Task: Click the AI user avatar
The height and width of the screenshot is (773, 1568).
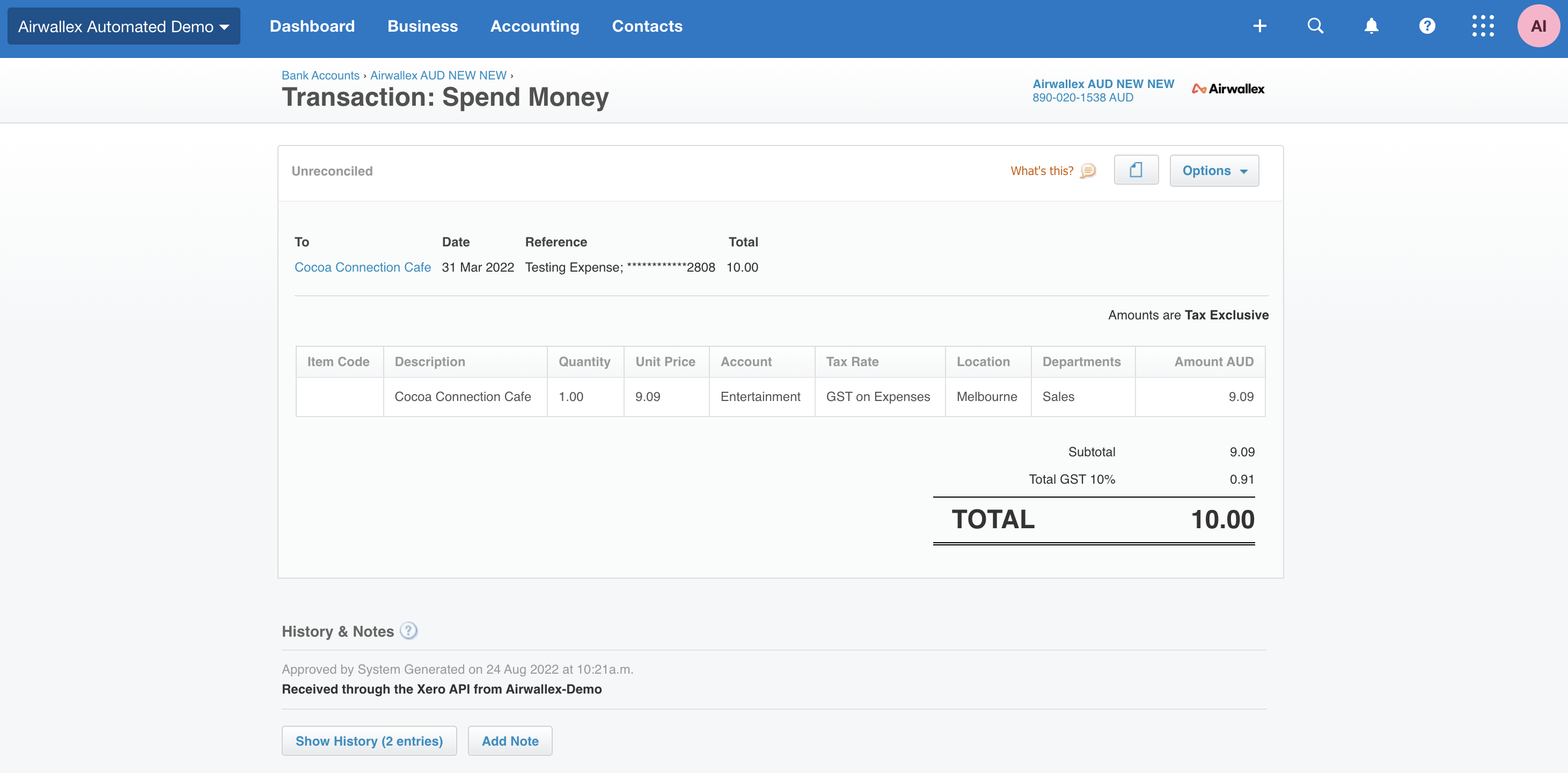Action: [1538, 26]
